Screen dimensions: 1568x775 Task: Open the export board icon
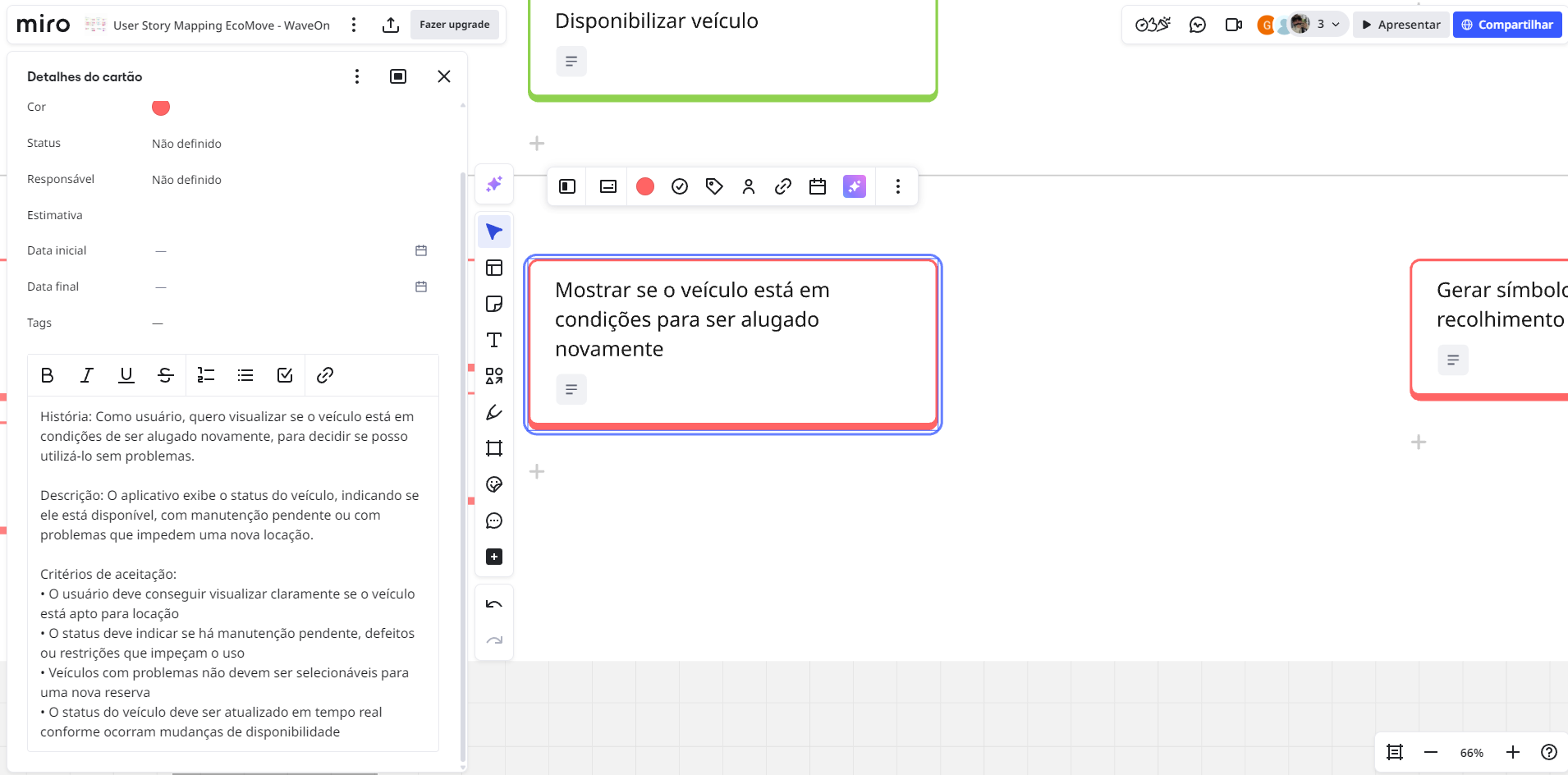click(391, 25)
